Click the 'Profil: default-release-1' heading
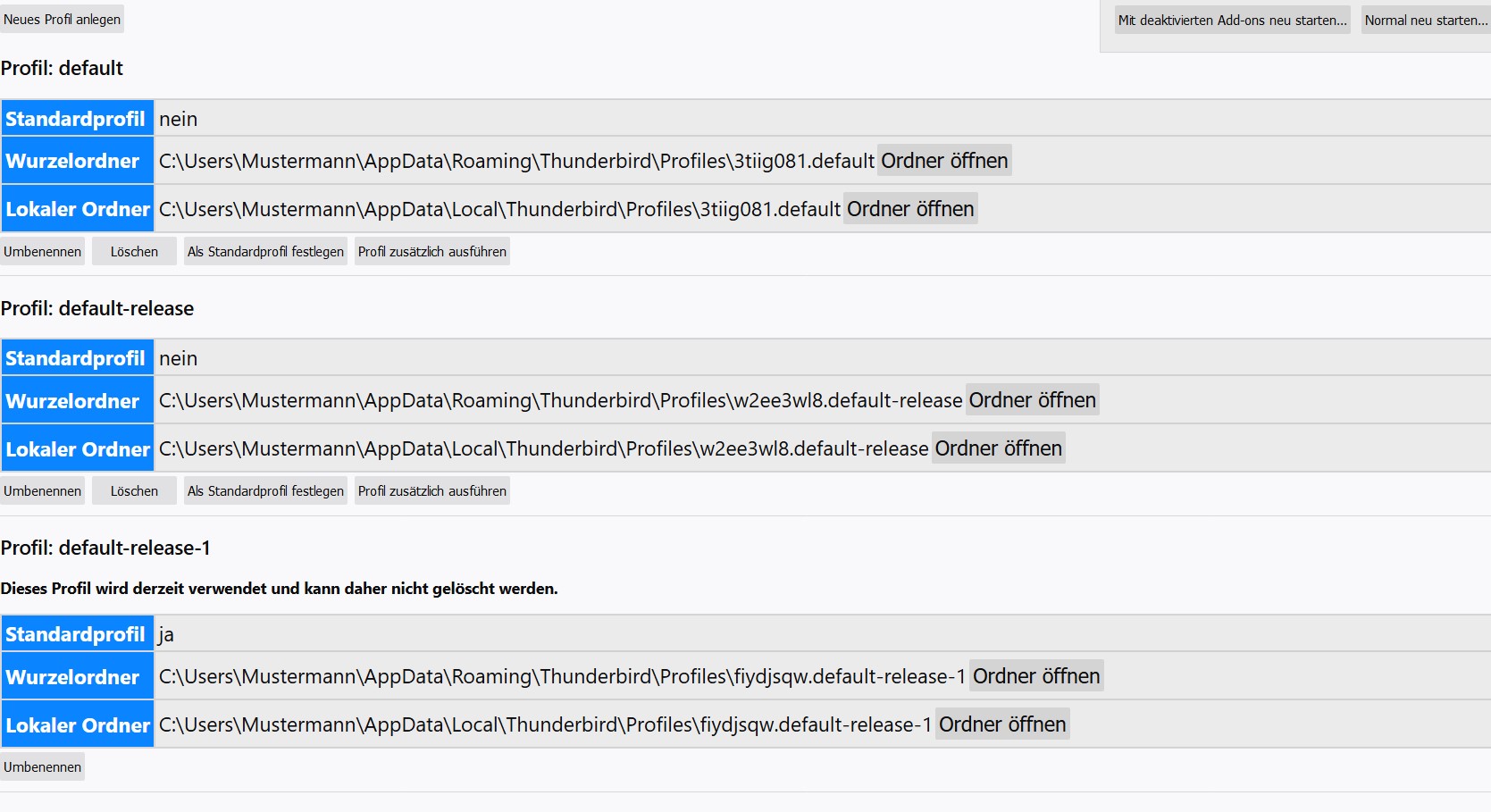This screenshot has width=1491, height=812. (x=105, y=548)
